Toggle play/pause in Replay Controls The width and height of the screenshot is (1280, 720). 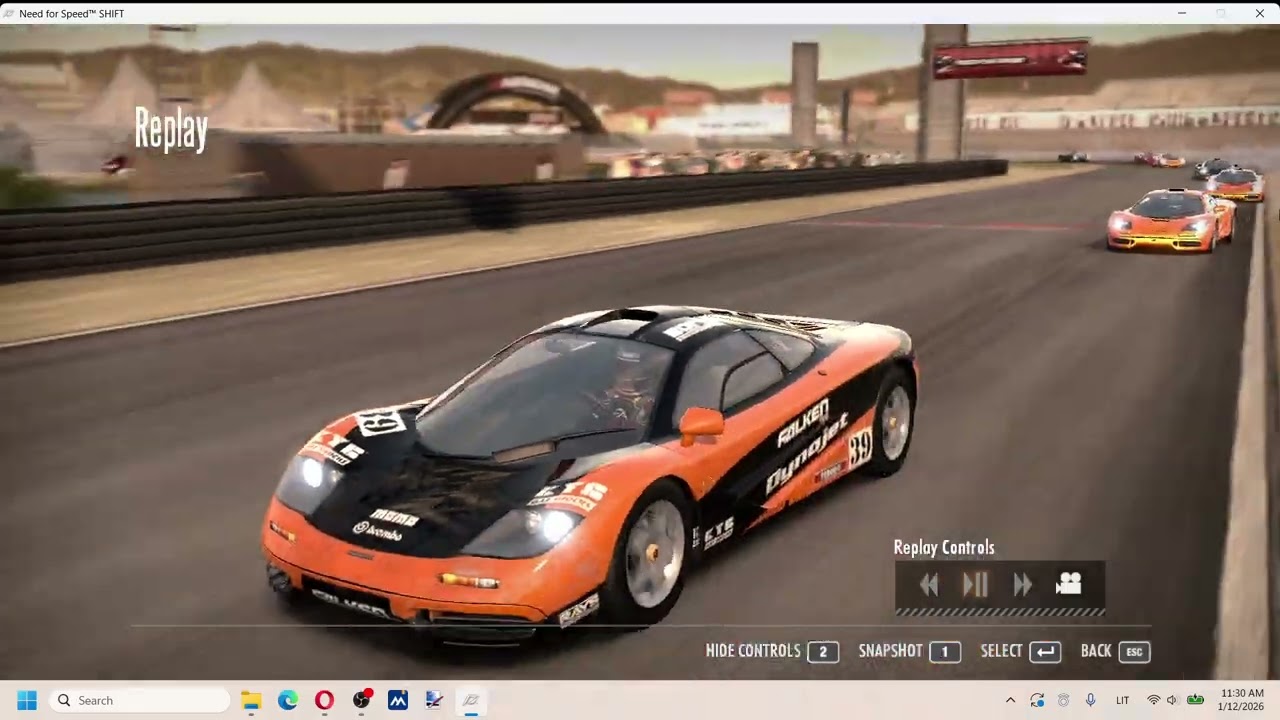[x=975, y=585]
